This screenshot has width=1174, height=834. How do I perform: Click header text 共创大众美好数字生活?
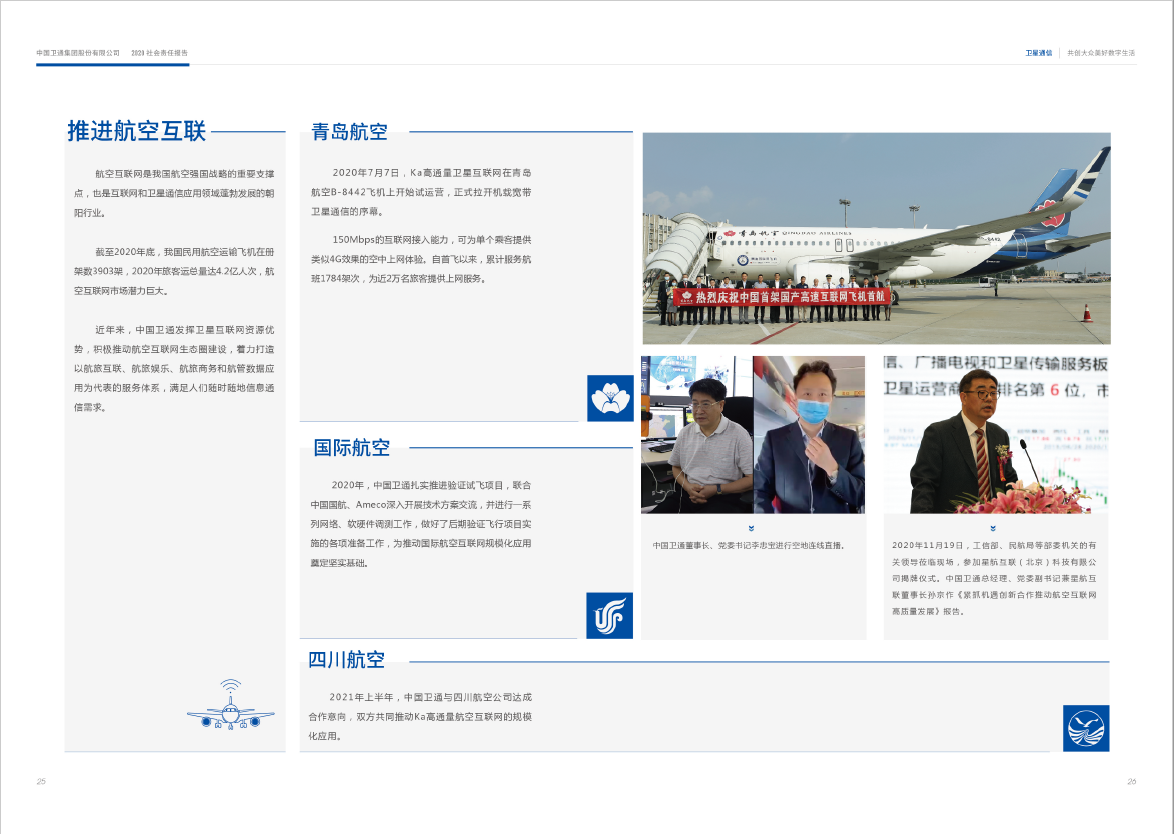point(1101,53)
